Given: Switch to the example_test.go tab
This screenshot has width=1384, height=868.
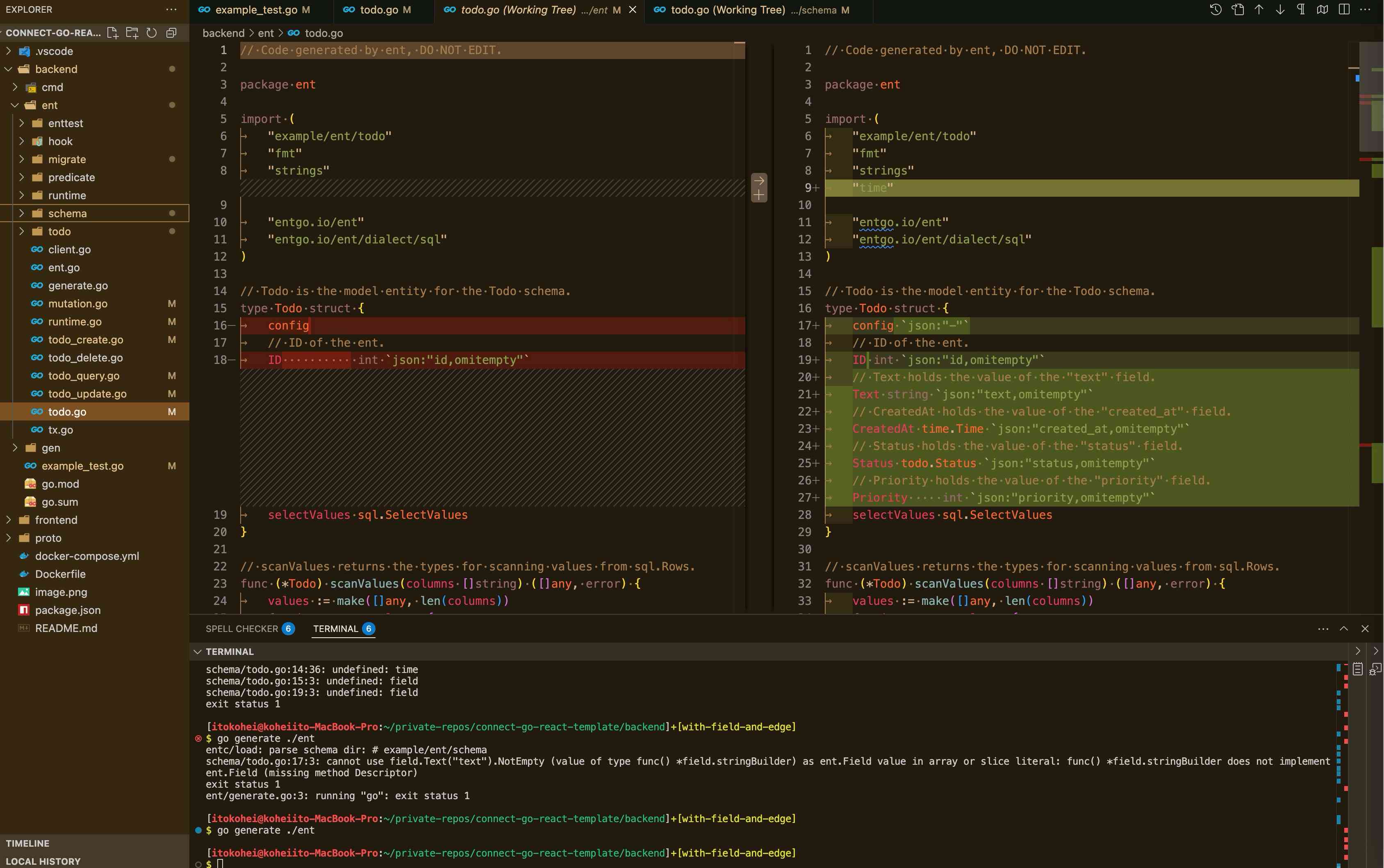Looking at the screenshot, I should pos(256,10).
